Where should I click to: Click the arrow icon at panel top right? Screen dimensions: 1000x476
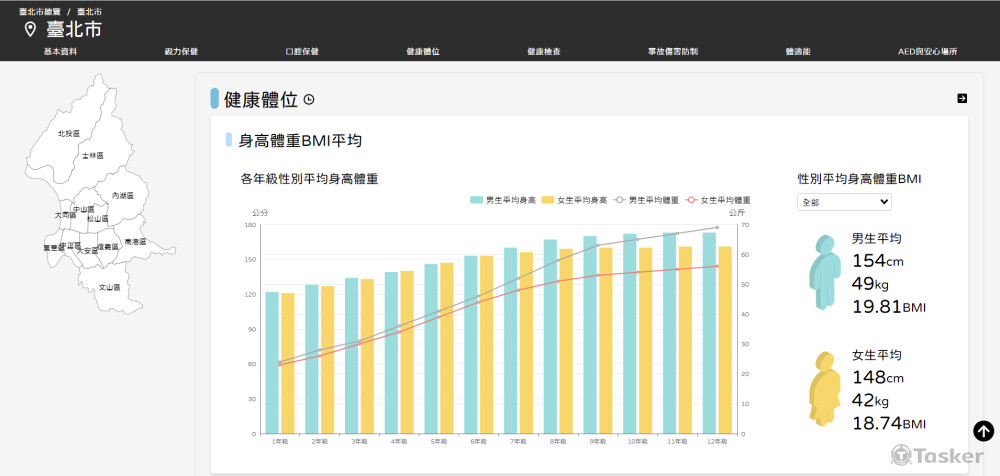(962, 98)
